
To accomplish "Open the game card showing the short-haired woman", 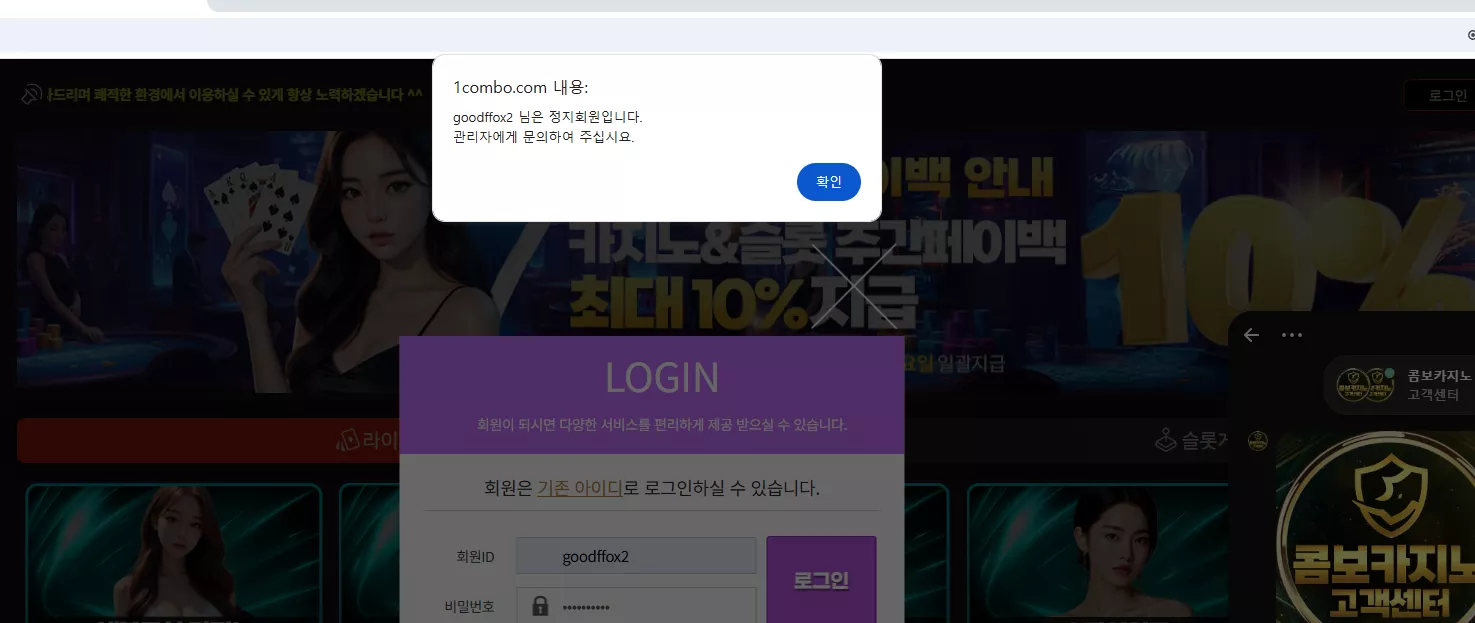I will [1097, 553].
